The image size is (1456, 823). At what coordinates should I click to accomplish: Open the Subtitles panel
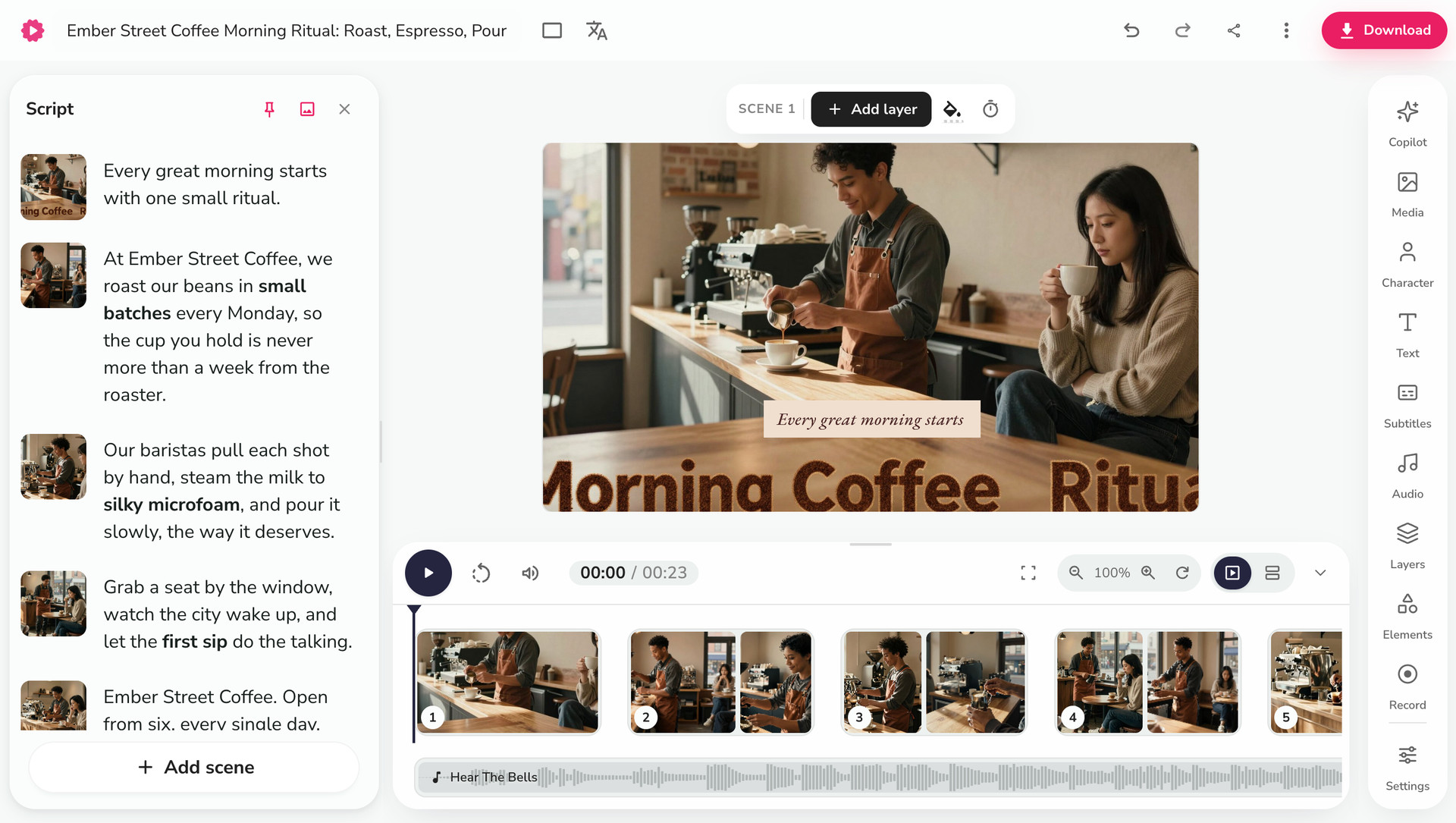[1407, 406]
